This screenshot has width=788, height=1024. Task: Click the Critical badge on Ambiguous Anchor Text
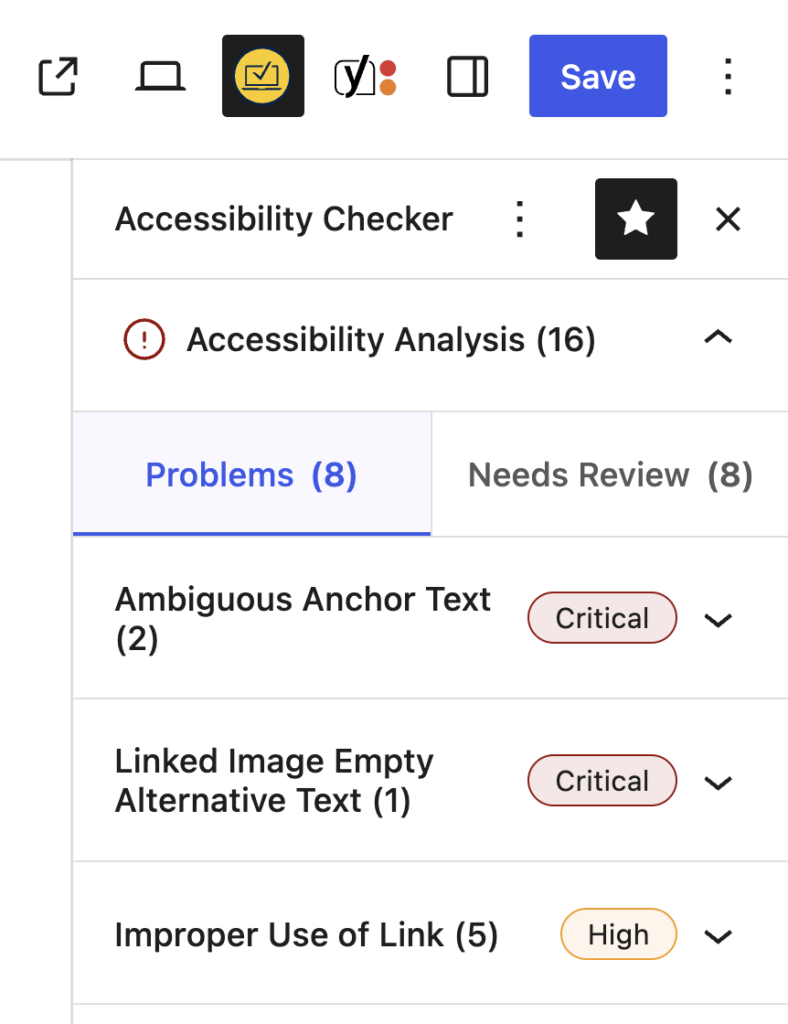602,618
